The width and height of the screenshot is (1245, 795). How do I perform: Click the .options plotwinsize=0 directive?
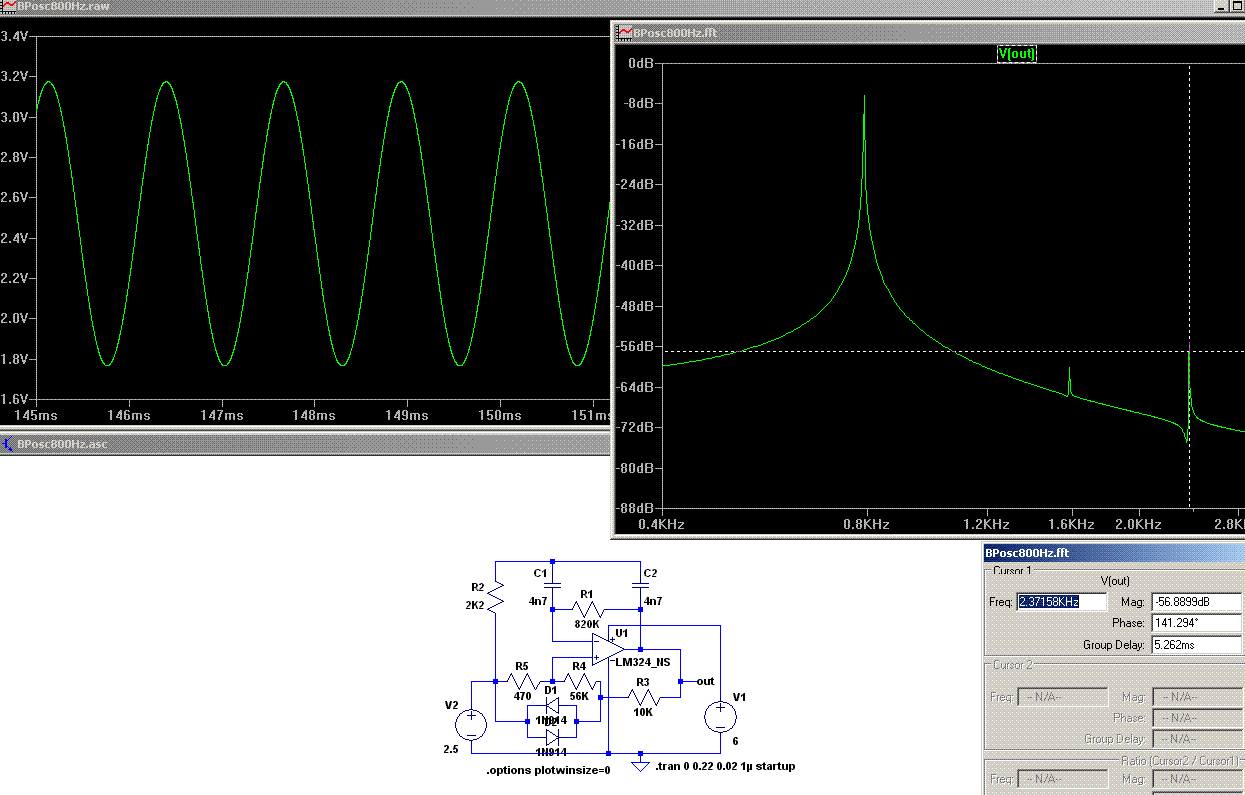click(x=547, y=770)
